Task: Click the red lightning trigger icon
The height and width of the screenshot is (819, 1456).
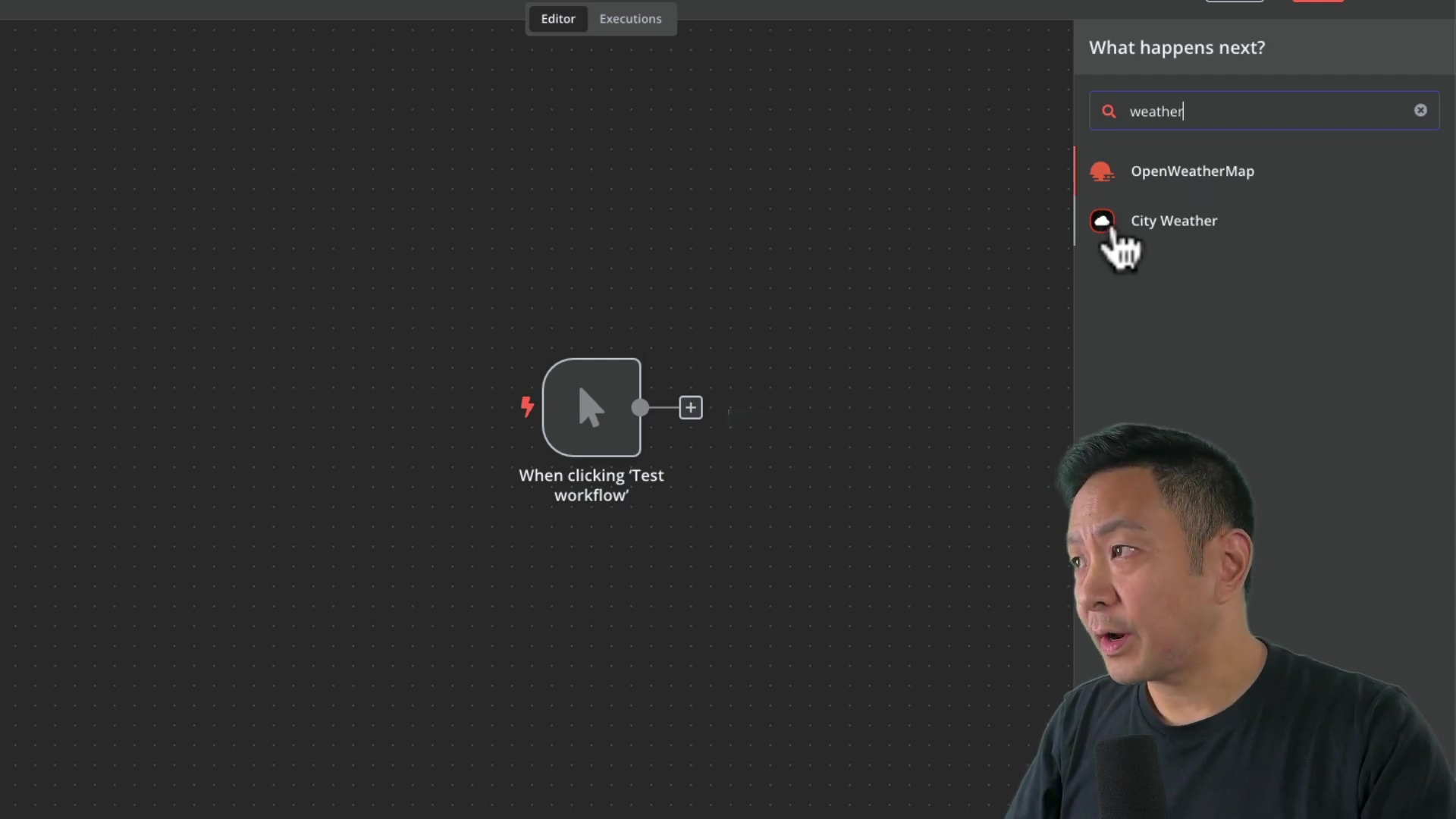Action: coord(527,406)
